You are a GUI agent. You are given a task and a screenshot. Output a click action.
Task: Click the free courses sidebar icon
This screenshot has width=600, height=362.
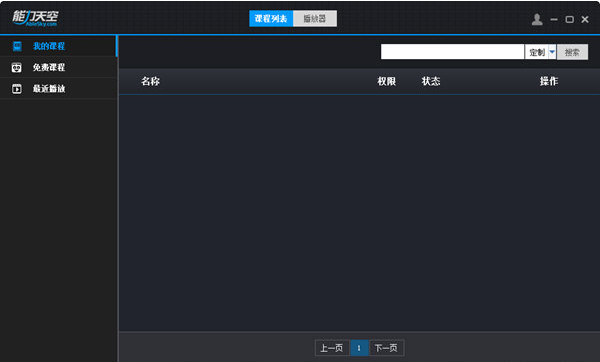[x=16, y=68]
